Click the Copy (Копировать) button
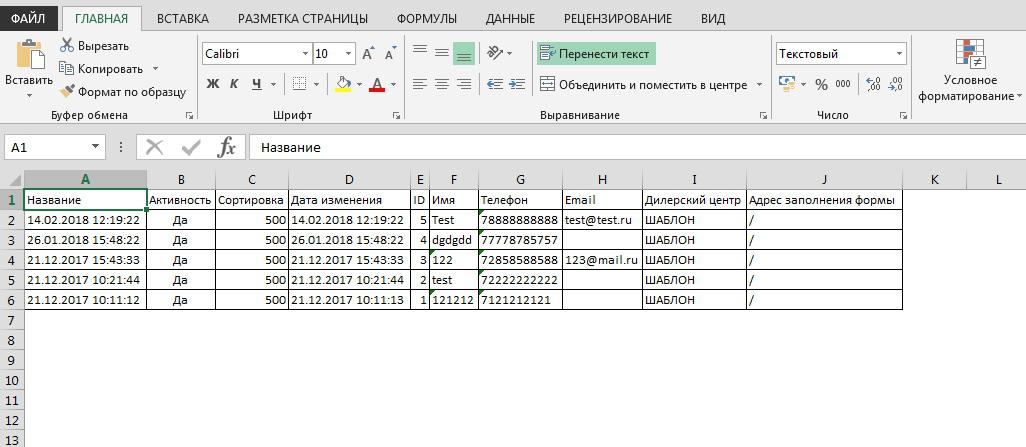1026x447 pixels. (101, 69)
